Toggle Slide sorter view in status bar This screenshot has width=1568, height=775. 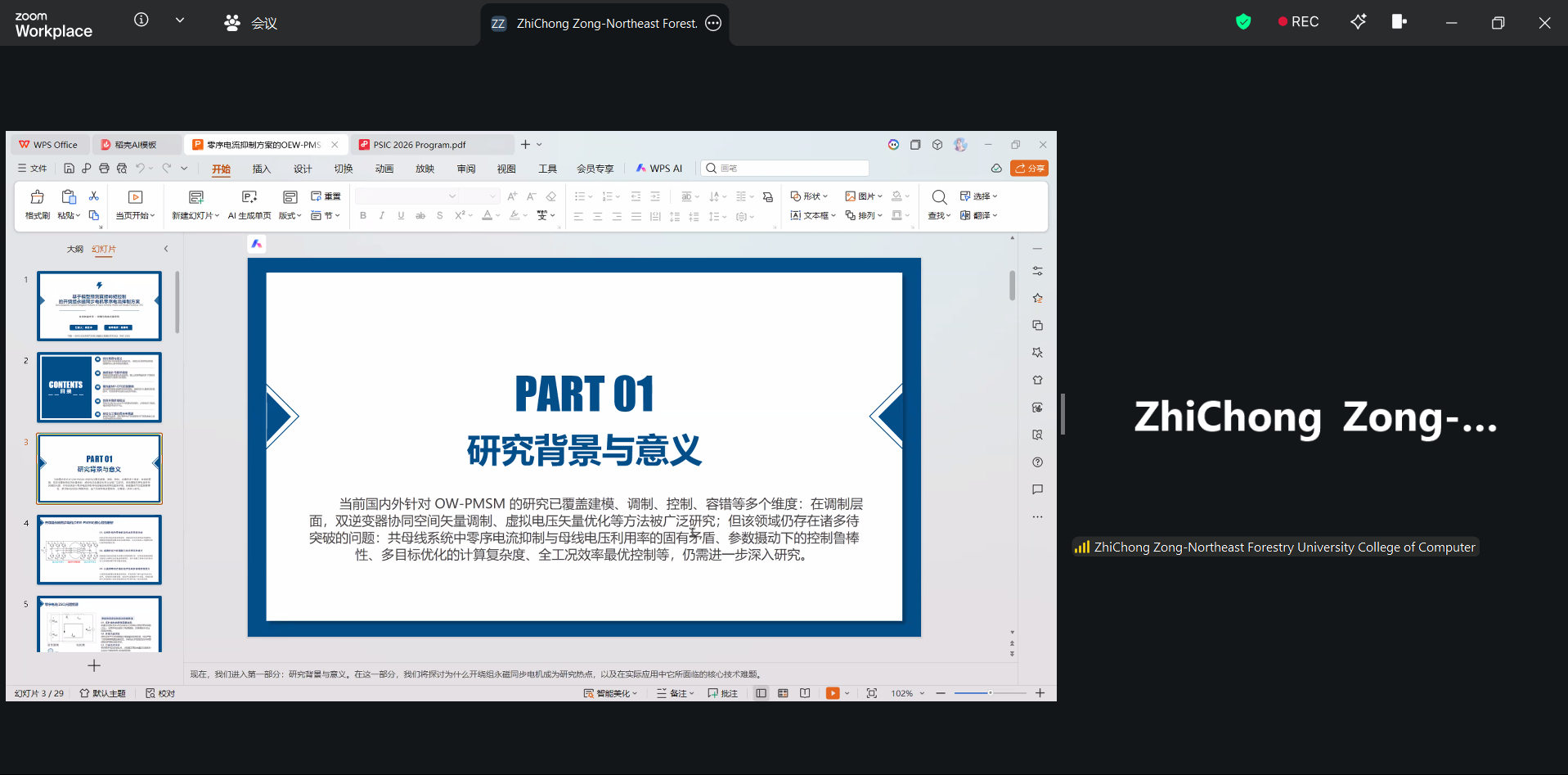[x=784, y=693]
